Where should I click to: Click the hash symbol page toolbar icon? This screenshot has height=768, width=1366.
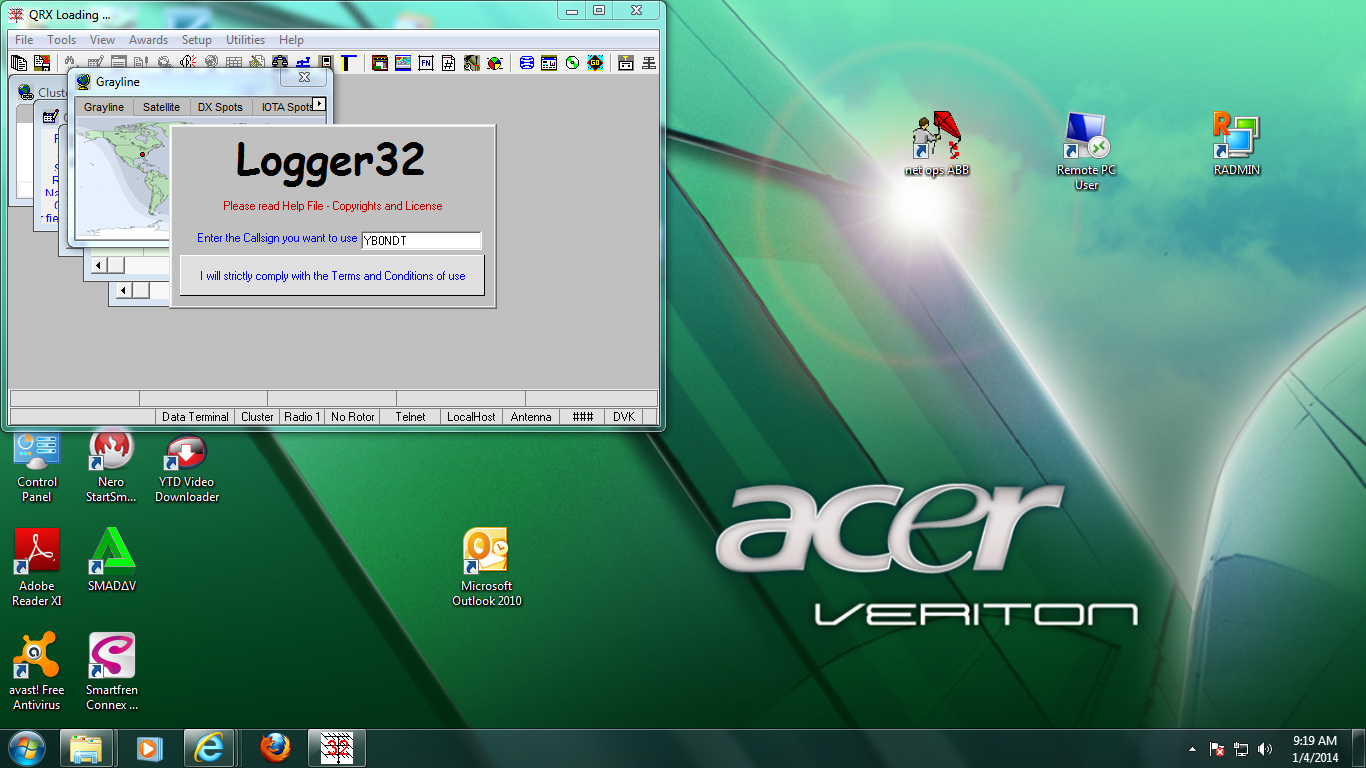pyautogui.click(x=448, y=63)
